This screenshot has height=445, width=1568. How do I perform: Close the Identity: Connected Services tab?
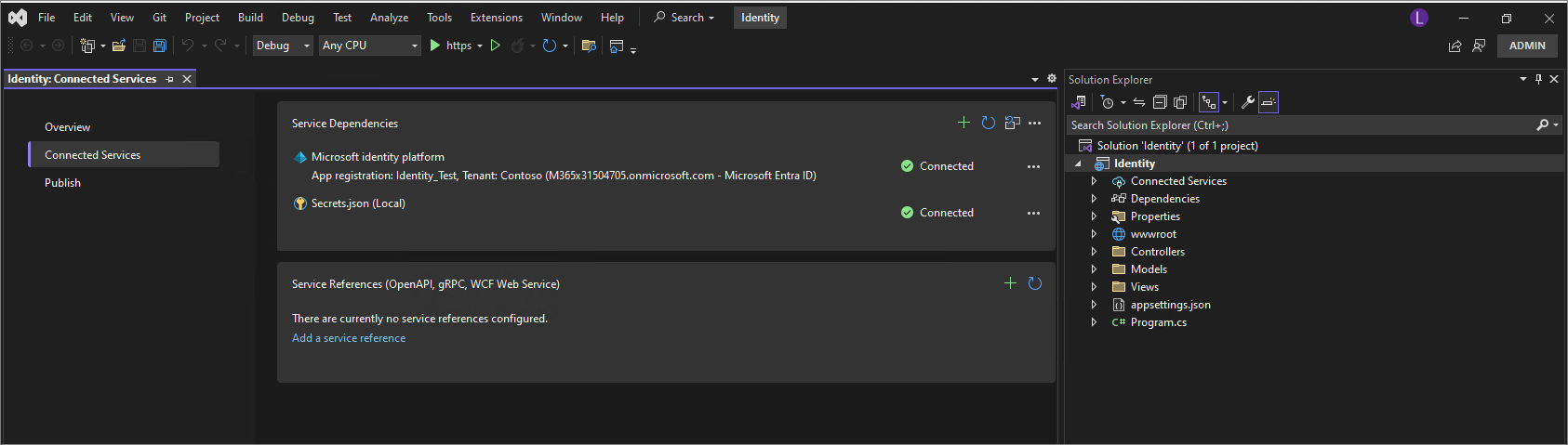(x=187, y=79)
